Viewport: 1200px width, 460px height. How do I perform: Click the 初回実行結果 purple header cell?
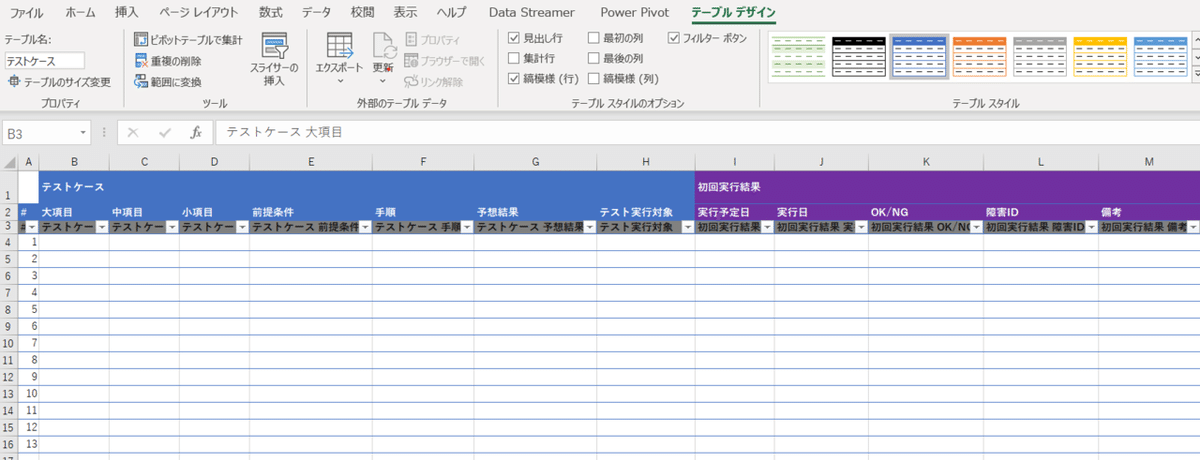pos(947,187)
